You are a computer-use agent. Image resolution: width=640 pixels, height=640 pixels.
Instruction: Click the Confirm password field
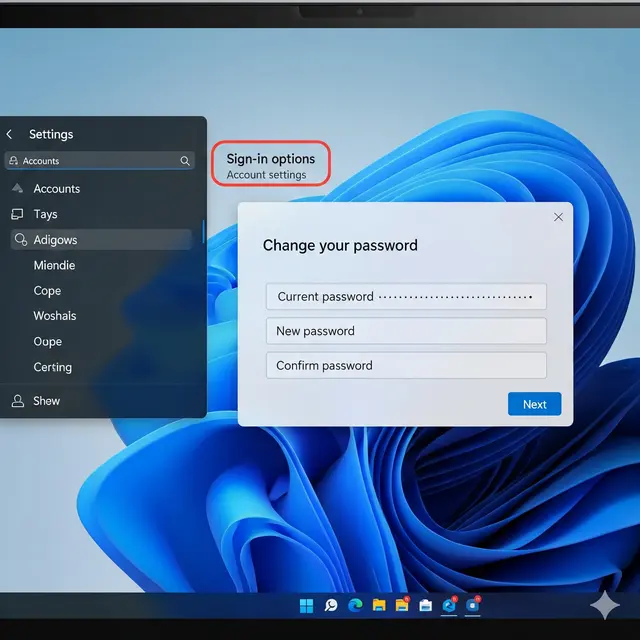click(406, 365)
